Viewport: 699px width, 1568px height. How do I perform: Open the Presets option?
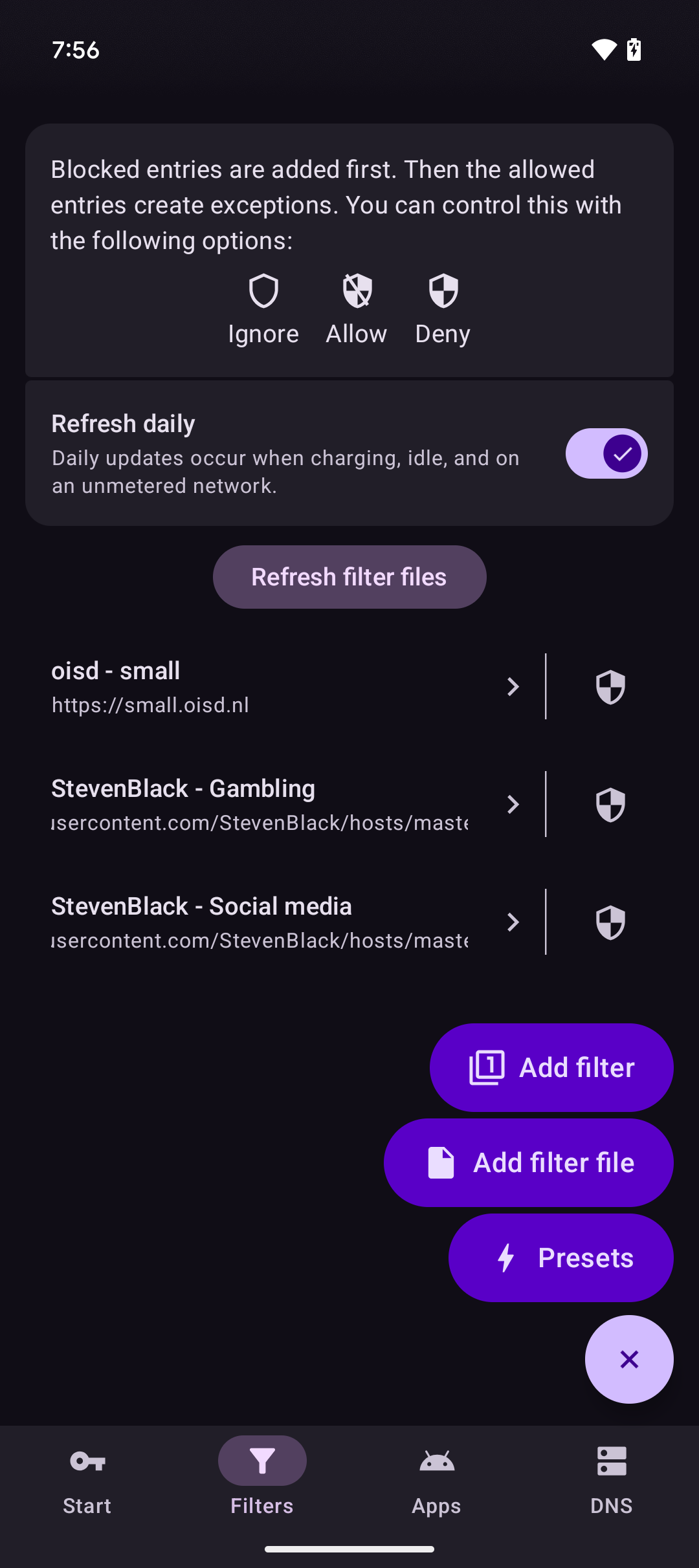click(x=560, y=1258)
